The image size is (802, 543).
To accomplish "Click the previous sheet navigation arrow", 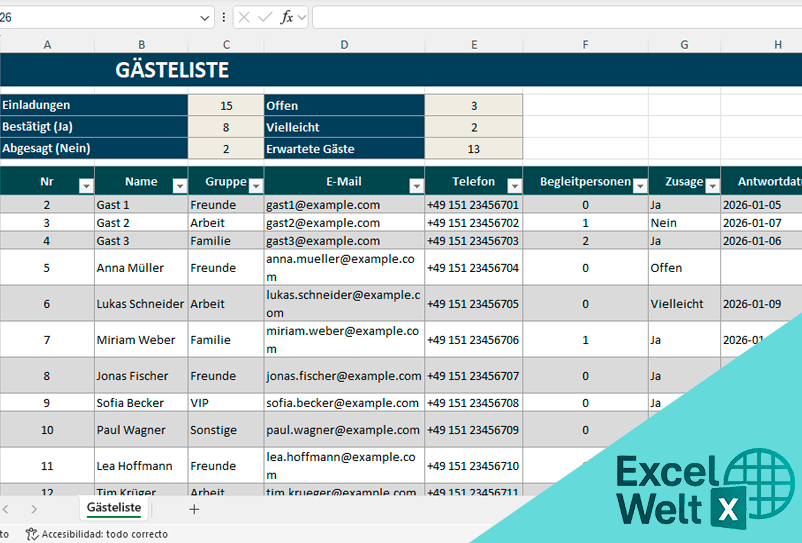I will tap(6, 509).
